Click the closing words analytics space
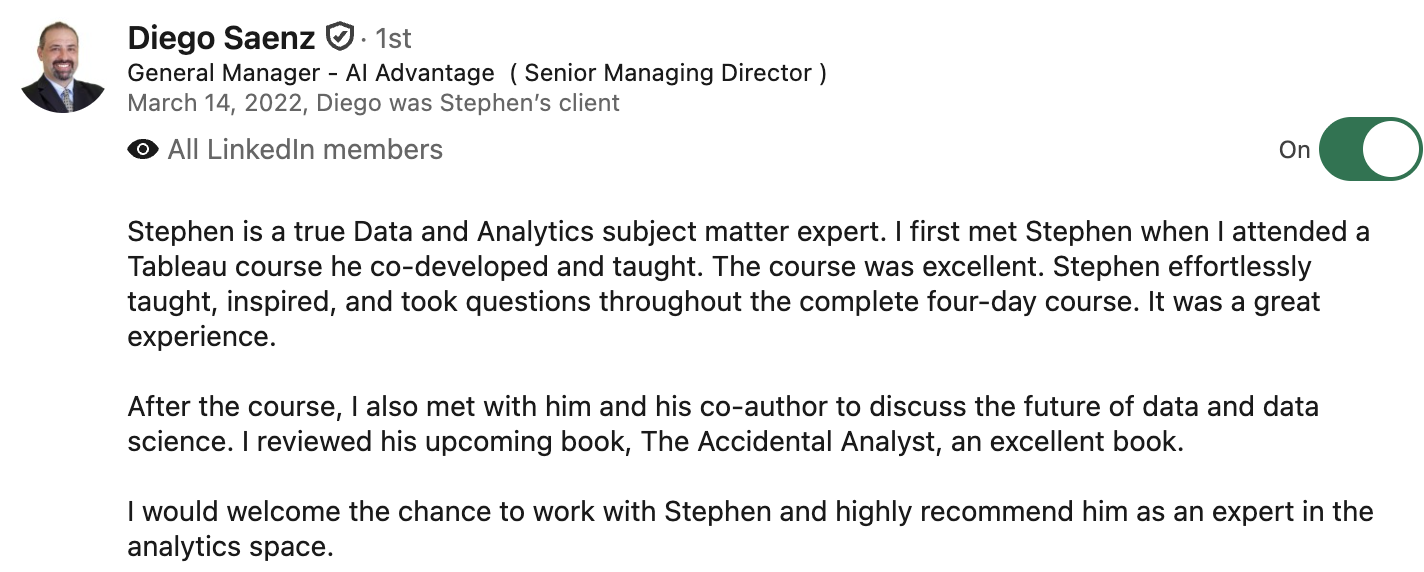1424x572 pixels. click(229, 548)
